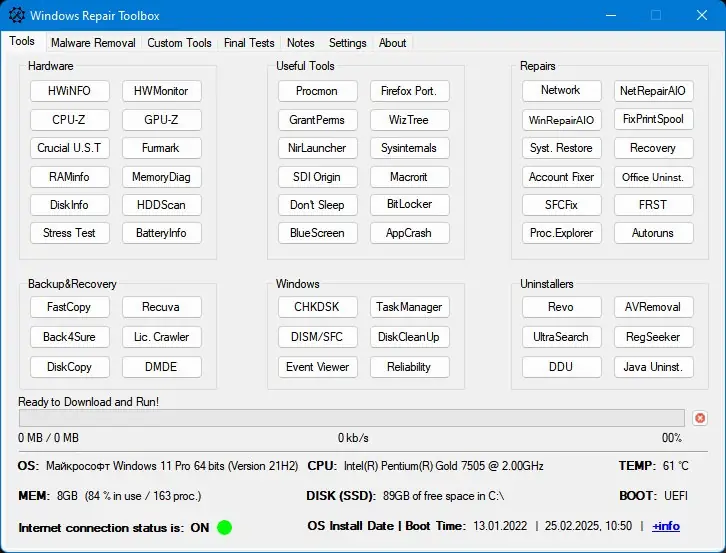Launch HDDScan

click(x=162, y=205)
